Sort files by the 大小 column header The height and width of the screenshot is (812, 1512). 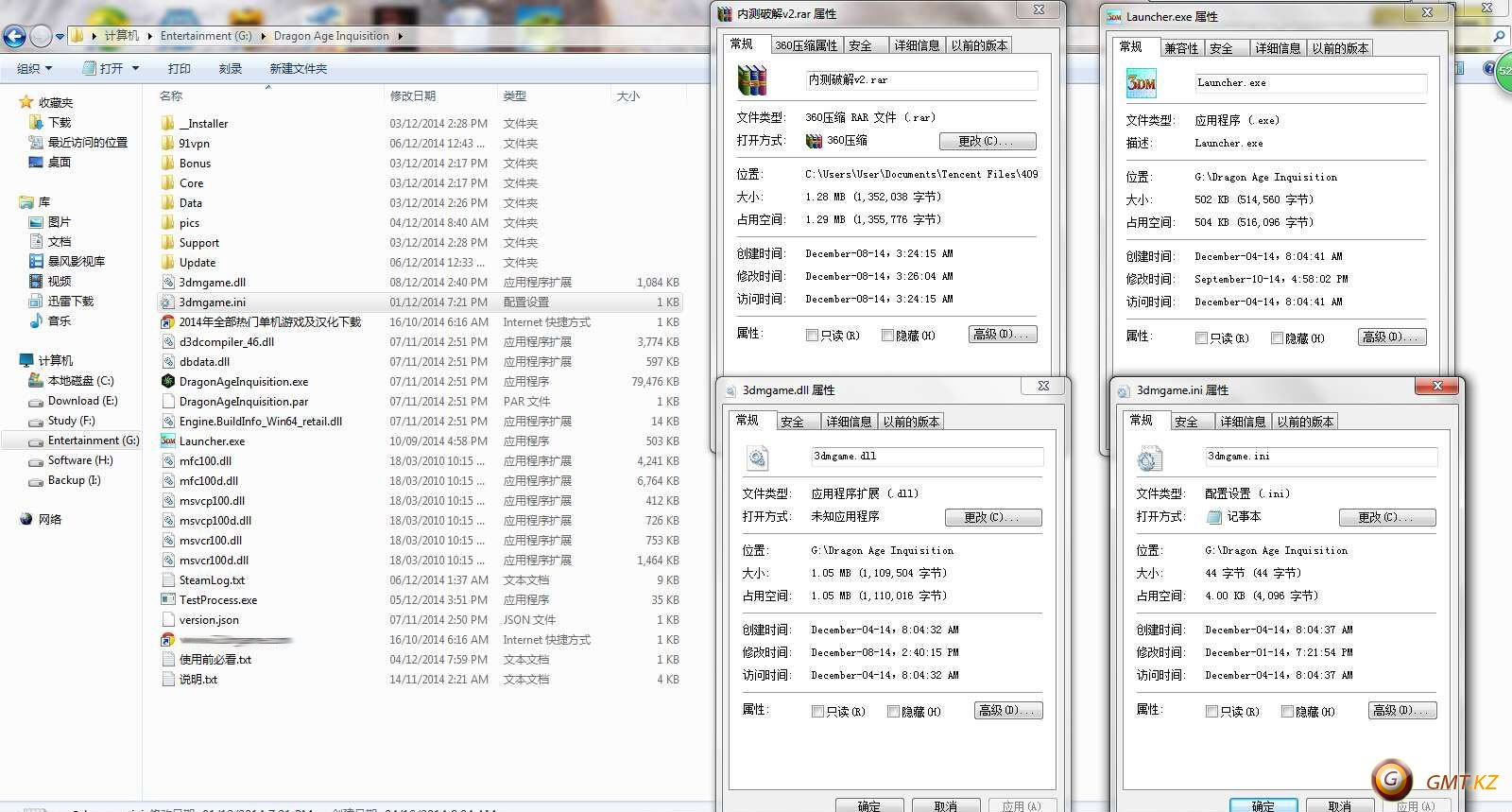pyautogui.click(x=646, y=96)
